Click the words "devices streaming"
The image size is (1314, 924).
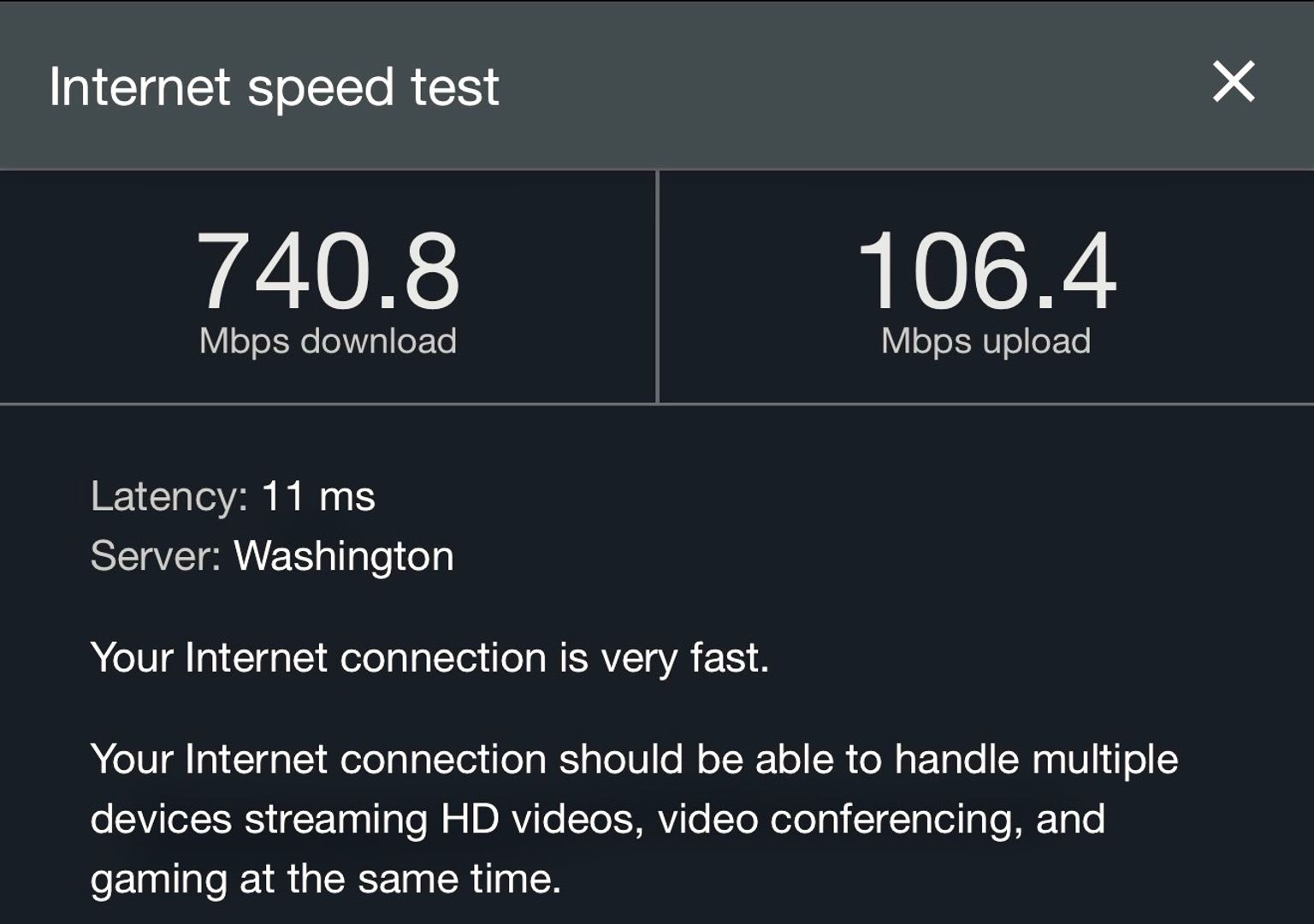coord(258,819)
